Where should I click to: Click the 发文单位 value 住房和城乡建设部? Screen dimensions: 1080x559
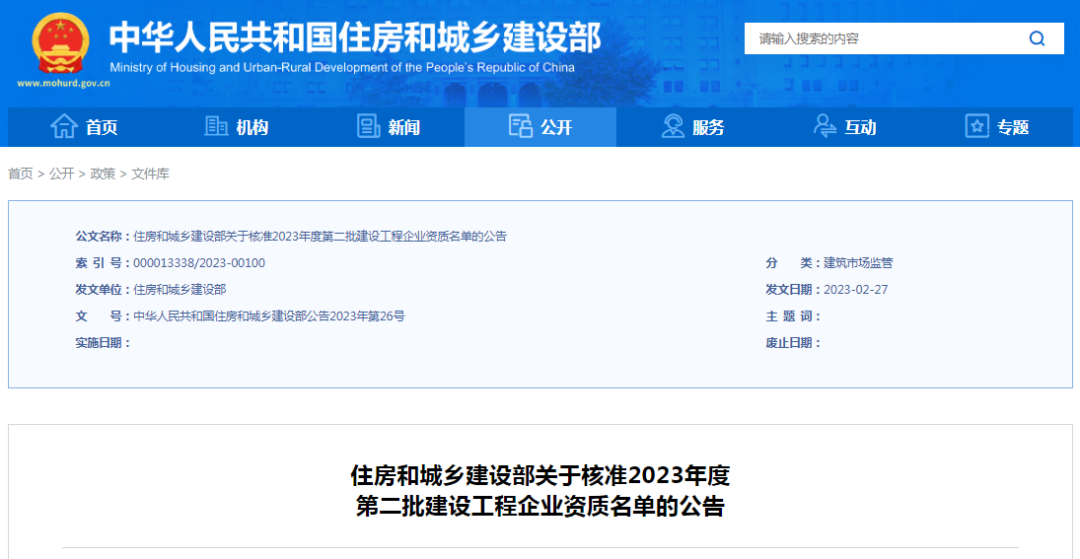pyautogui.click(x=180, y=290)
